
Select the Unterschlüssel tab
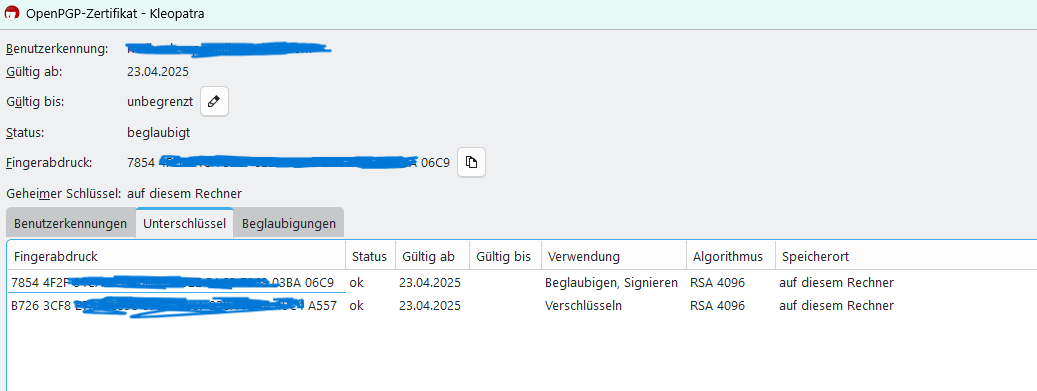[185, 224]
